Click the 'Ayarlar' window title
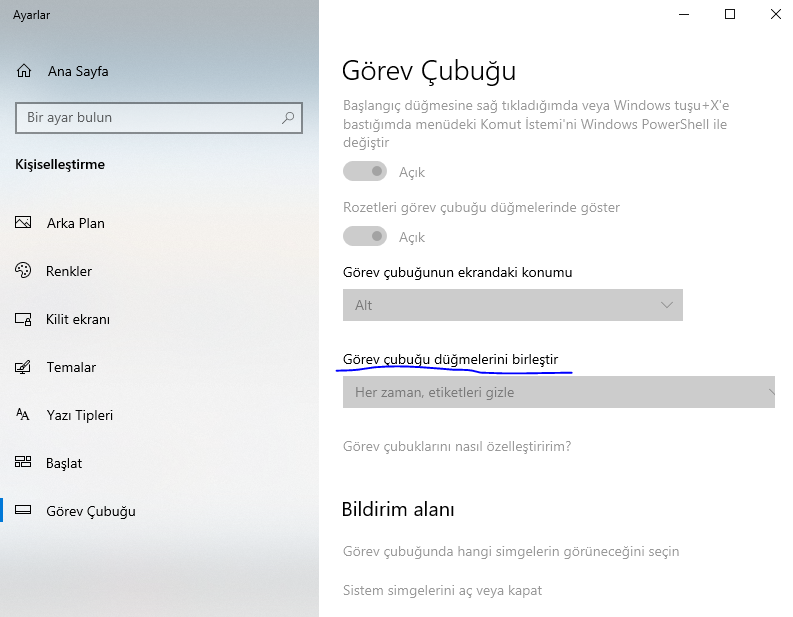This screenshot has width=793, height=617. point(31,15)
